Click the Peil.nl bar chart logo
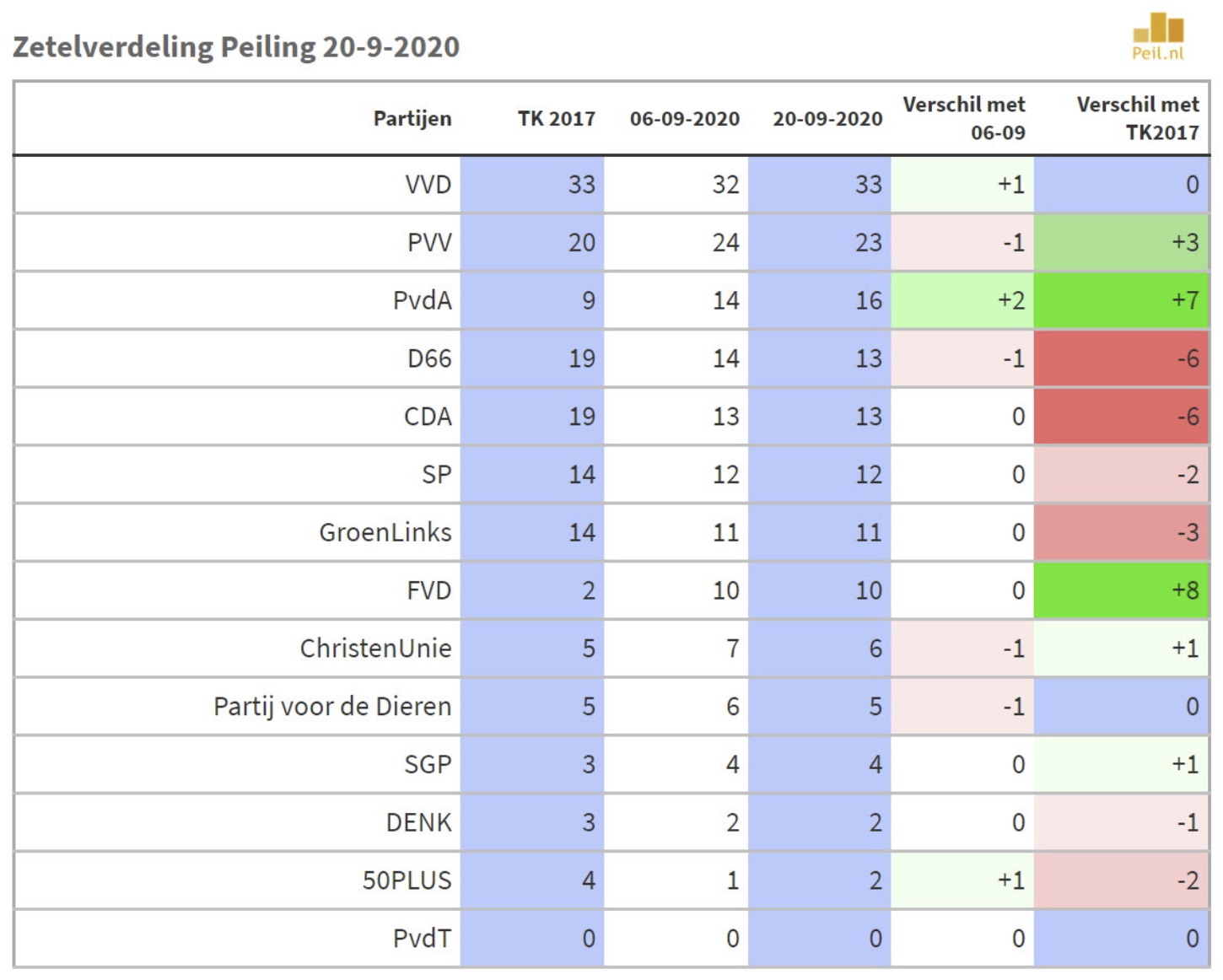1223x980 pixels. (x=1158, y=35)
